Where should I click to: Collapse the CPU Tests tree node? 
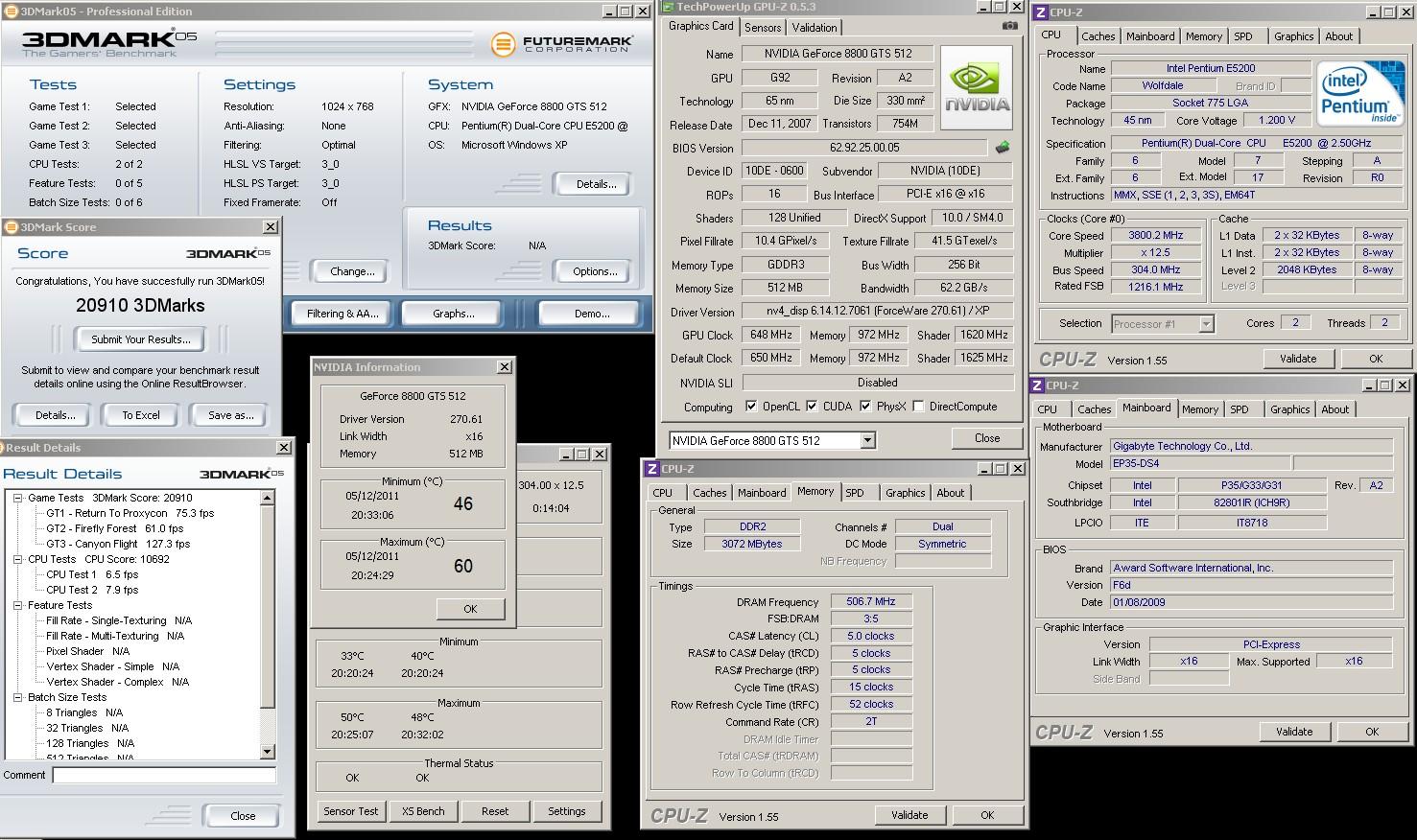18,559
